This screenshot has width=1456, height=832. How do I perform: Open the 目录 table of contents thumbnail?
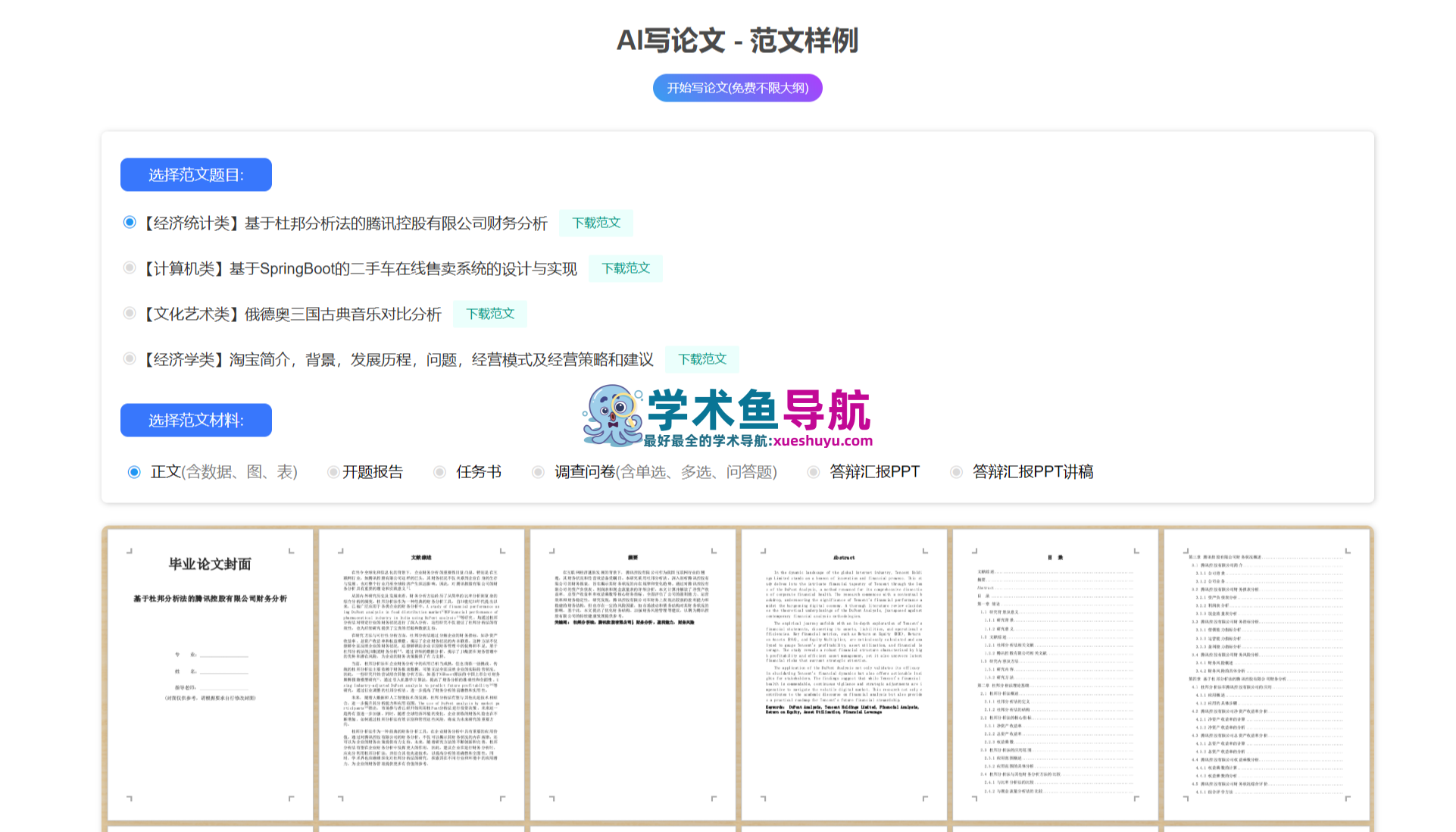(1055, 674)
